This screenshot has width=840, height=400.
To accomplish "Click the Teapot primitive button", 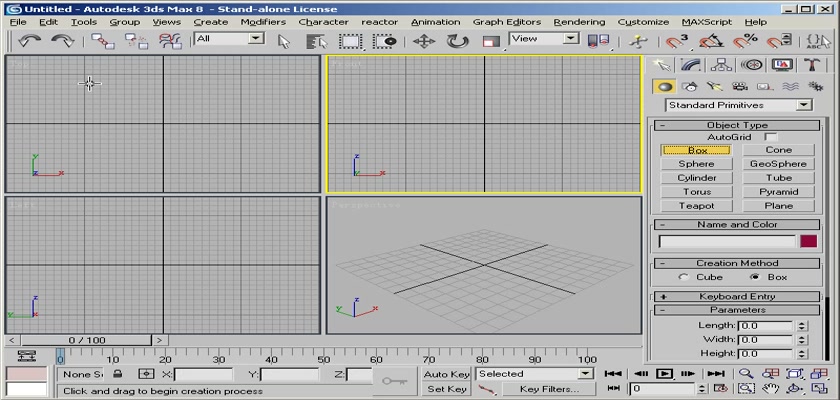I will (x=696, y=206).
